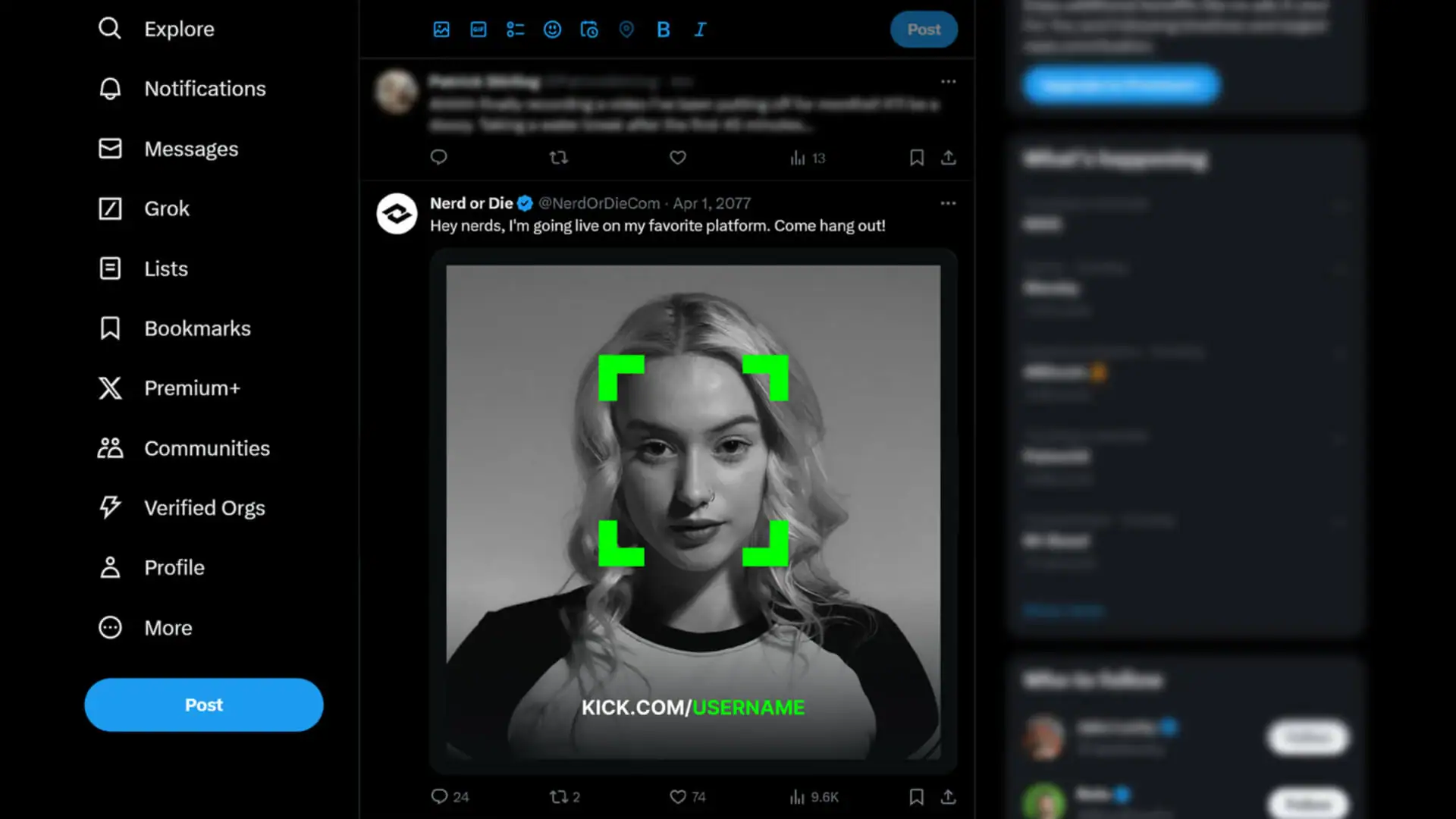Repost the blurred top post
The height and width of the screenshot is (819, 1456).
pyautogui.click(x=559, y=158)
